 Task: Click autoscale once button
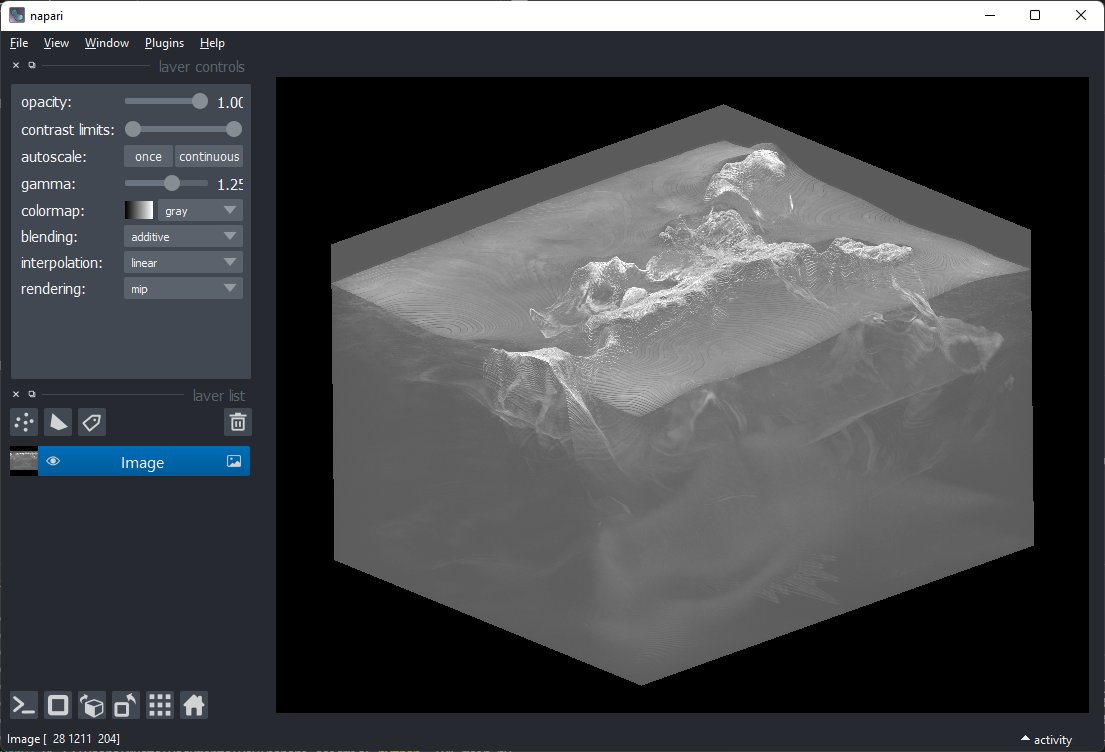click(x=148, y=156)
